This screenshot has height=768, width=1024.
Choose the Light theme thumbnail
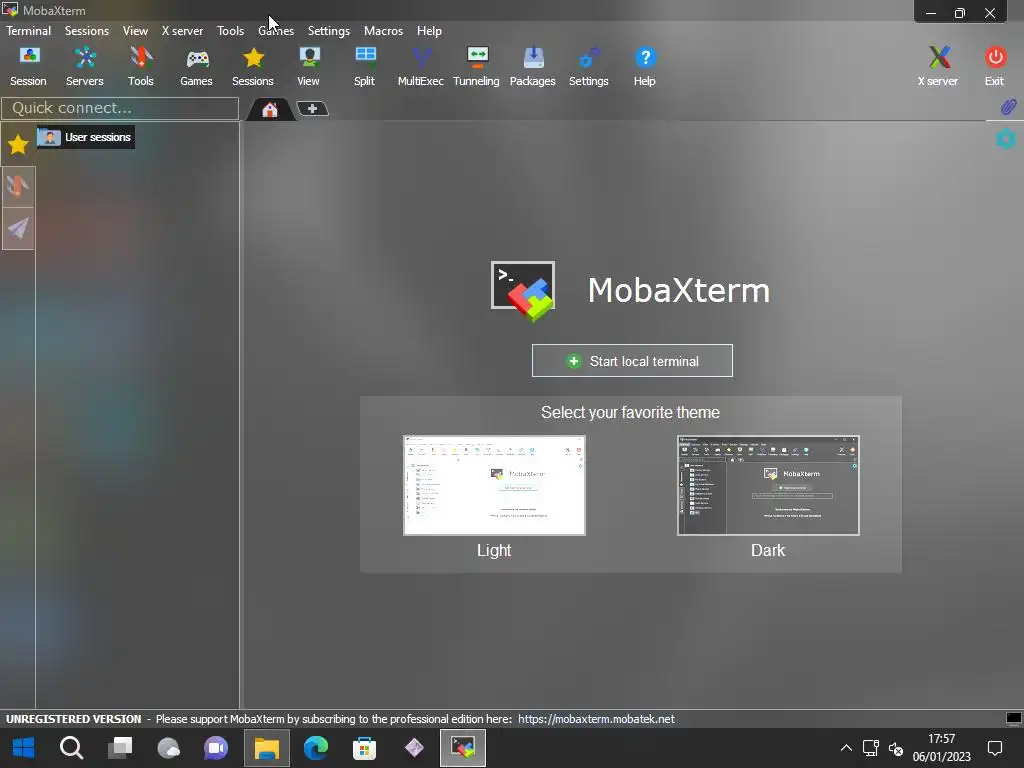pos(494,485)
